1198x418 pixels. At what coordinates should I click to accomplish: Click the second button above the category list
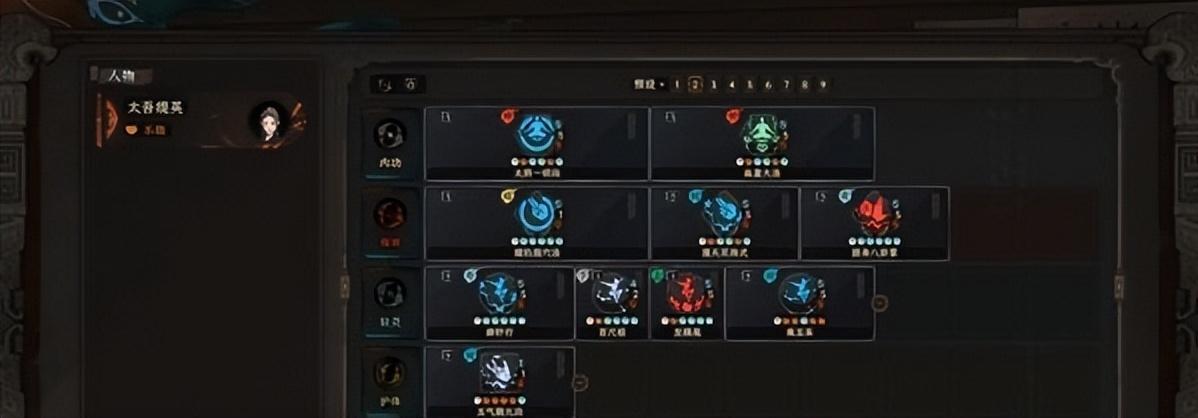point(410,85)
